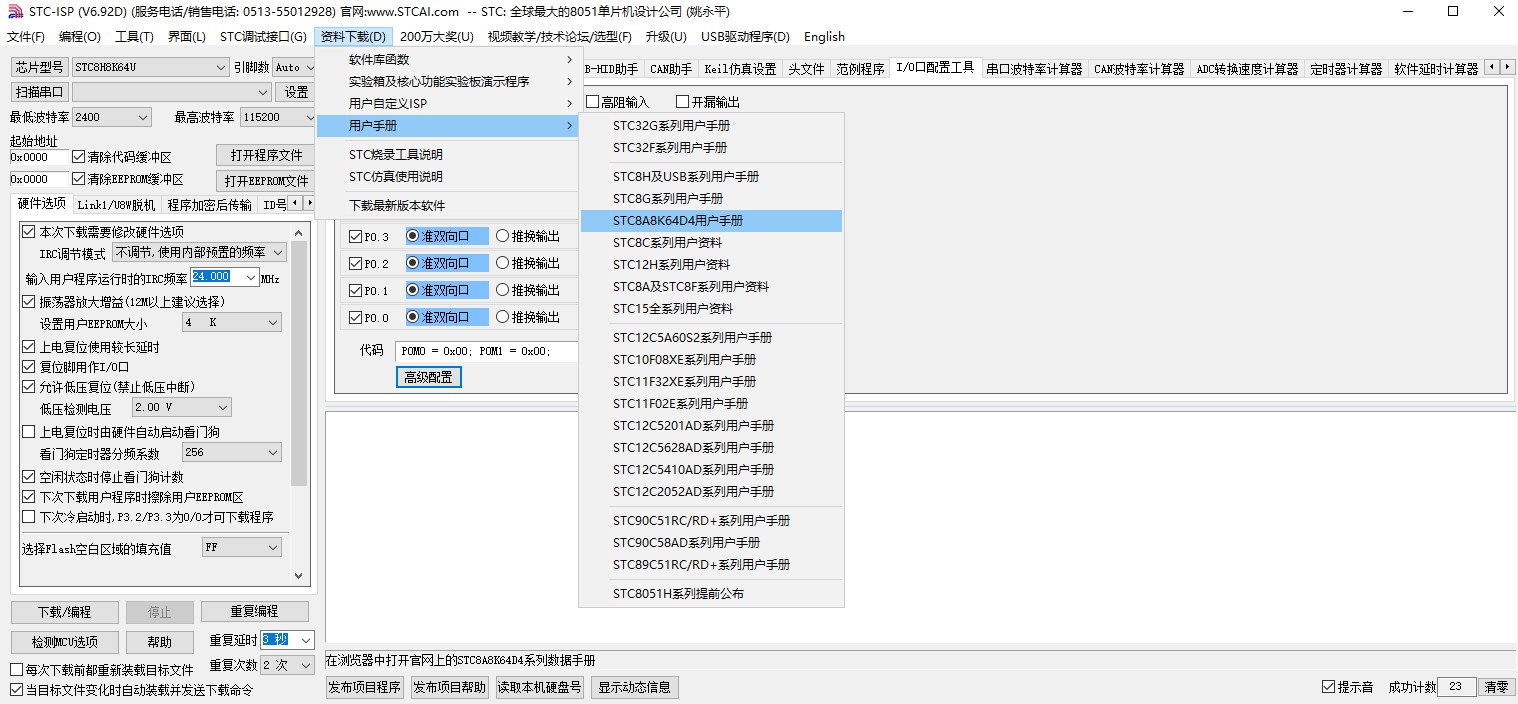Open 看门狗定时器分频系数 256 dropdown
The width and height of the screenshot is (1518, 704).
[231, 453]
